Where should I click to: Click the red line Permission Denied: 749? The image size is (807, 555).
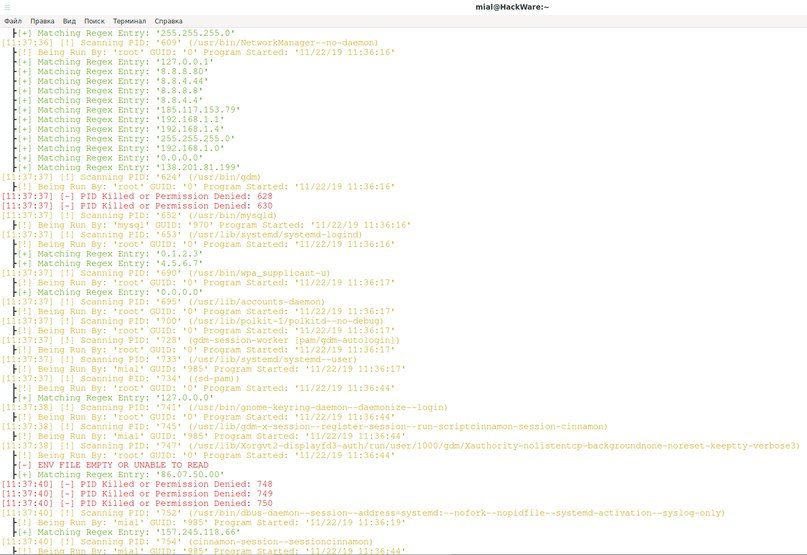(x=137, y=494)
